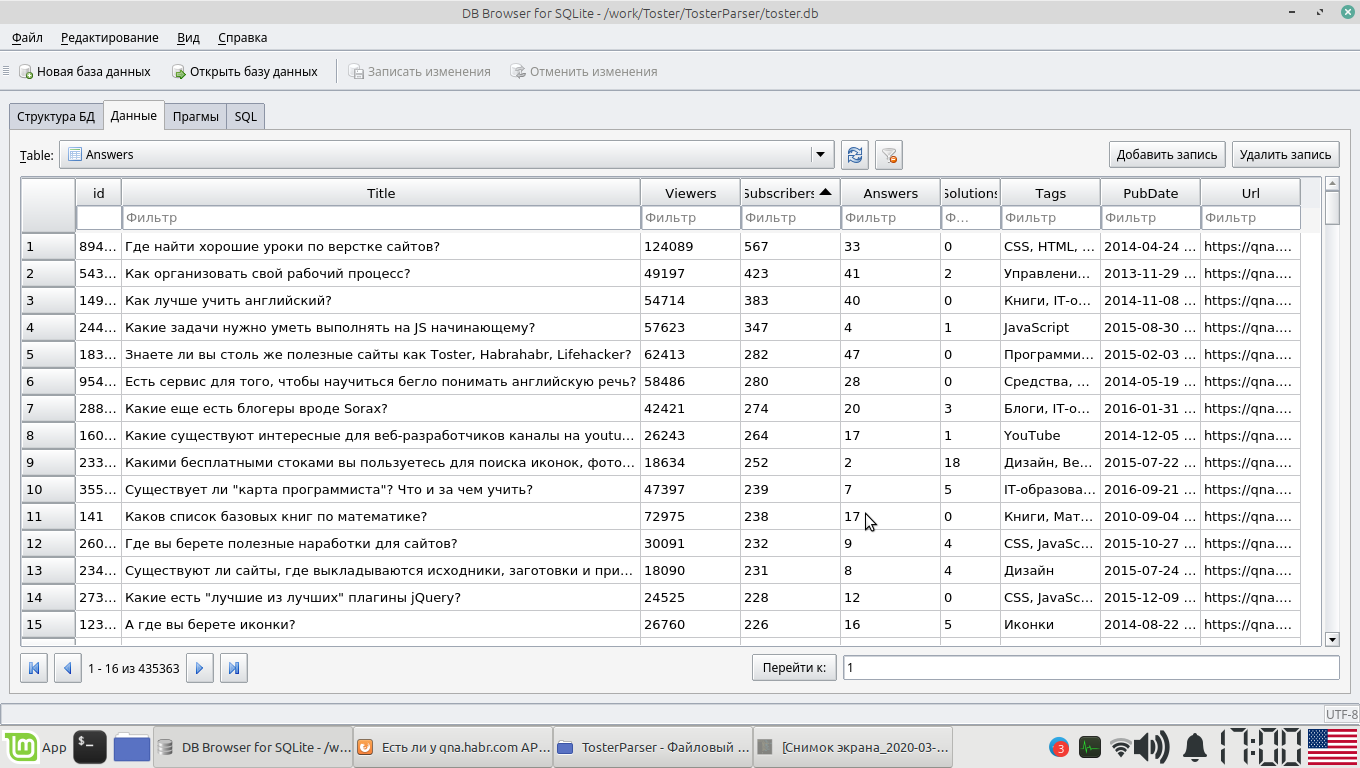
Task: Click Tags cell 'YouTube'
Action: (x=1051, y=436)
